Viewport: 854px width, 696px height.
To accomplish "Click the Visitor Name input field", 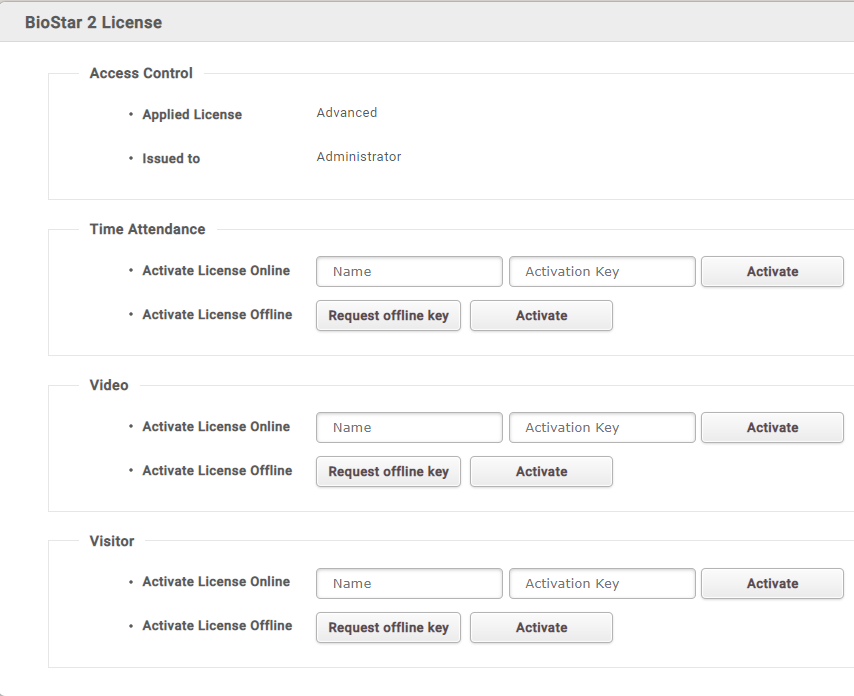I will tap(409, 584).
